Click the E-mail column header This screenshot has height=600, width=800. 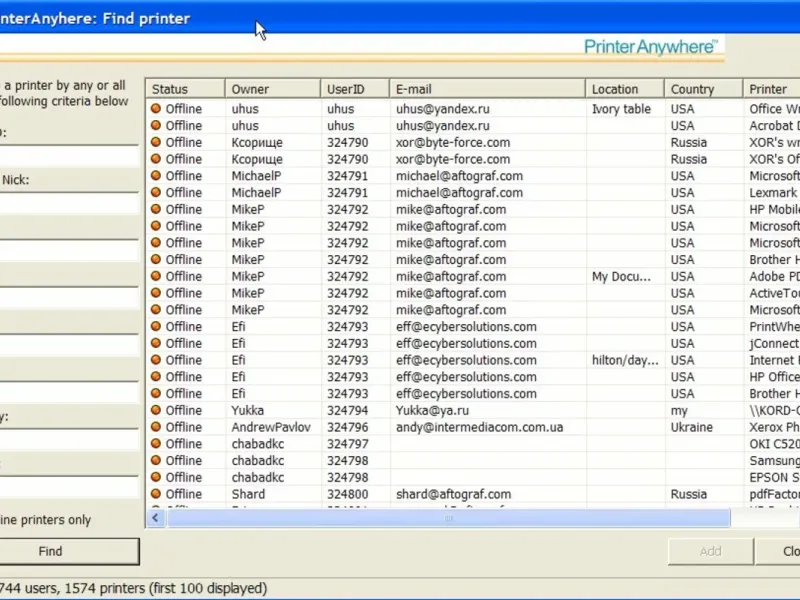coord(487,89)
